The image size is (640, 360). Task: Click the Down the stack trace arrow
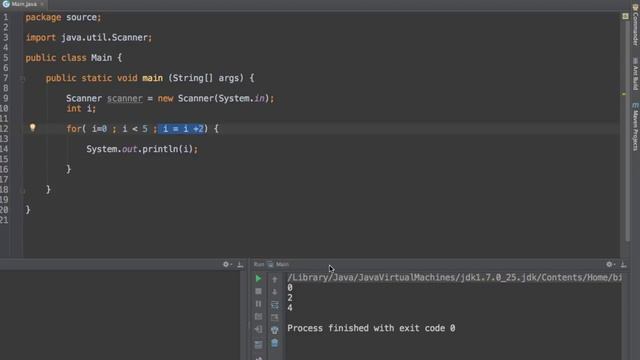coord(275,292)
